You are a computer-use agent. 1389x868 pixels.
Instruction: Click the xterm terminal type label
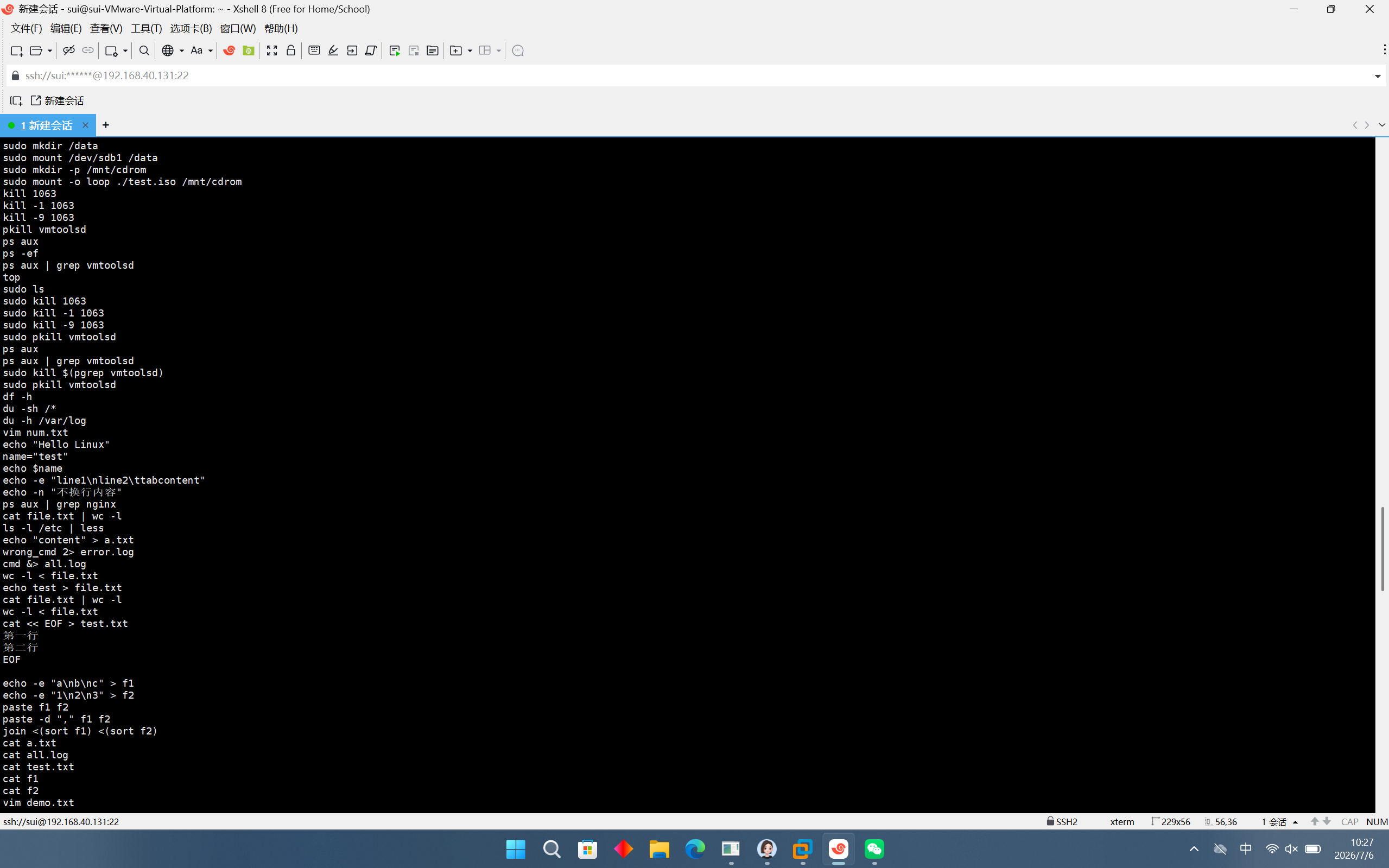(1122, 822)
